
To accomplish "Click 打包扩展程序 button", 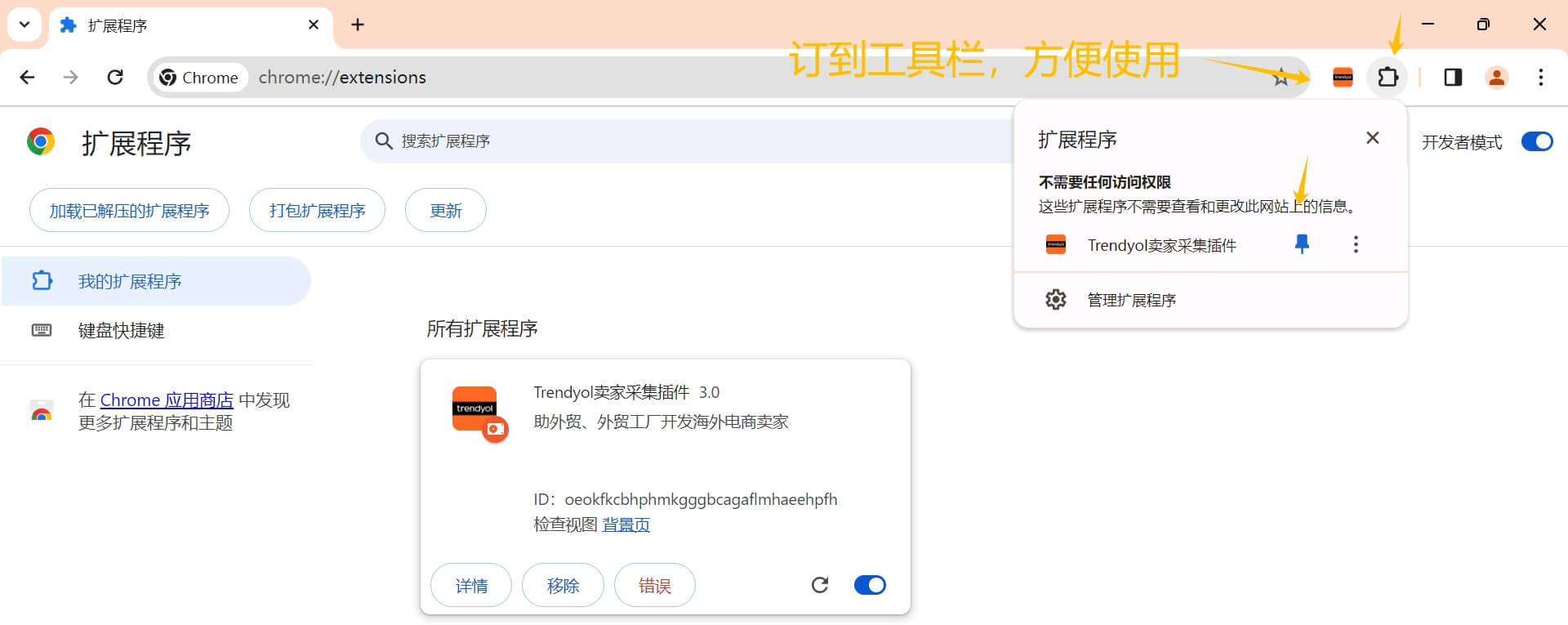I will click(317, 211).
